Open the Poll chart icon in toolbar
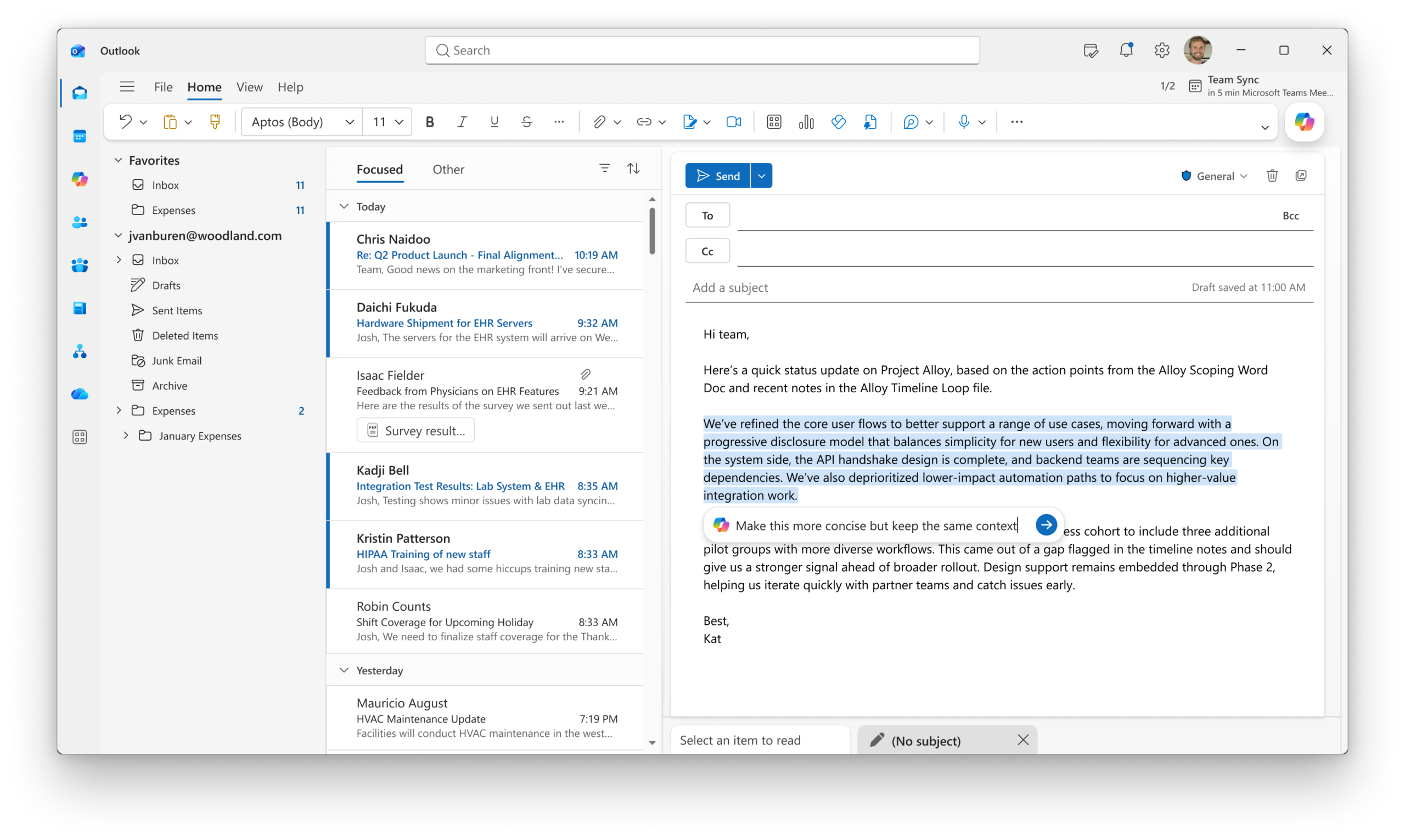 click(x=806, y=122)
